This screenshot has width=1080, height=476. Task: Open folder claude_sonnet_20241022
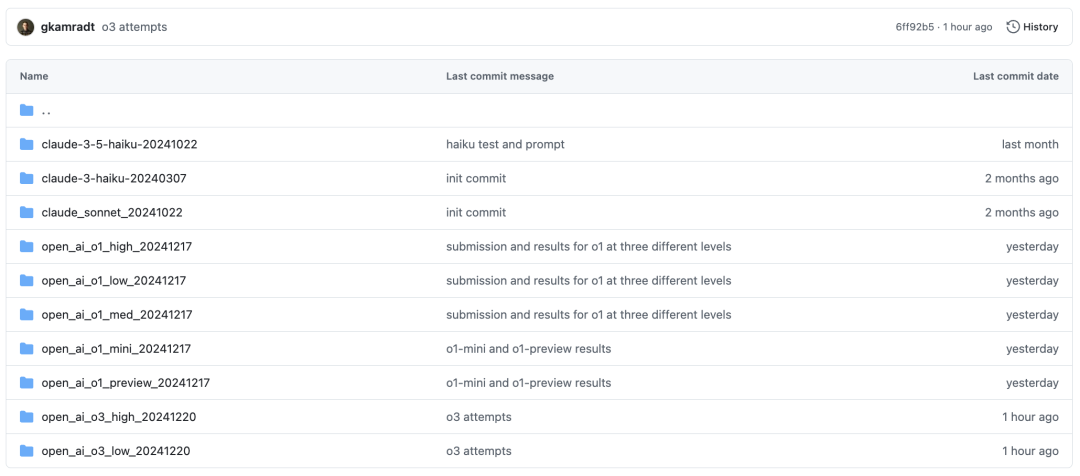[x=112, y=212]
